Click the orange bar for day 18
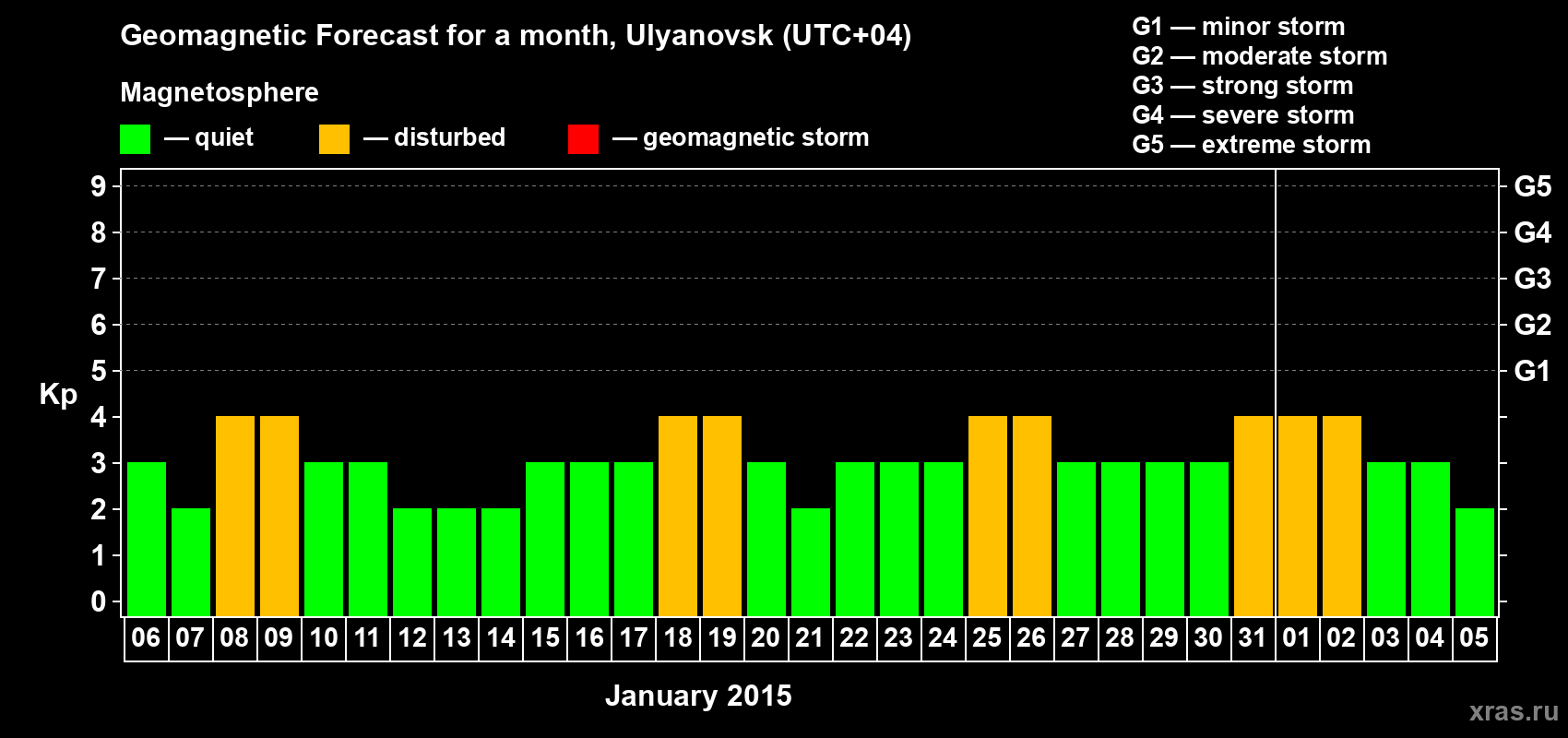Screen dimensions: 1568x738 tap(678, 517)
